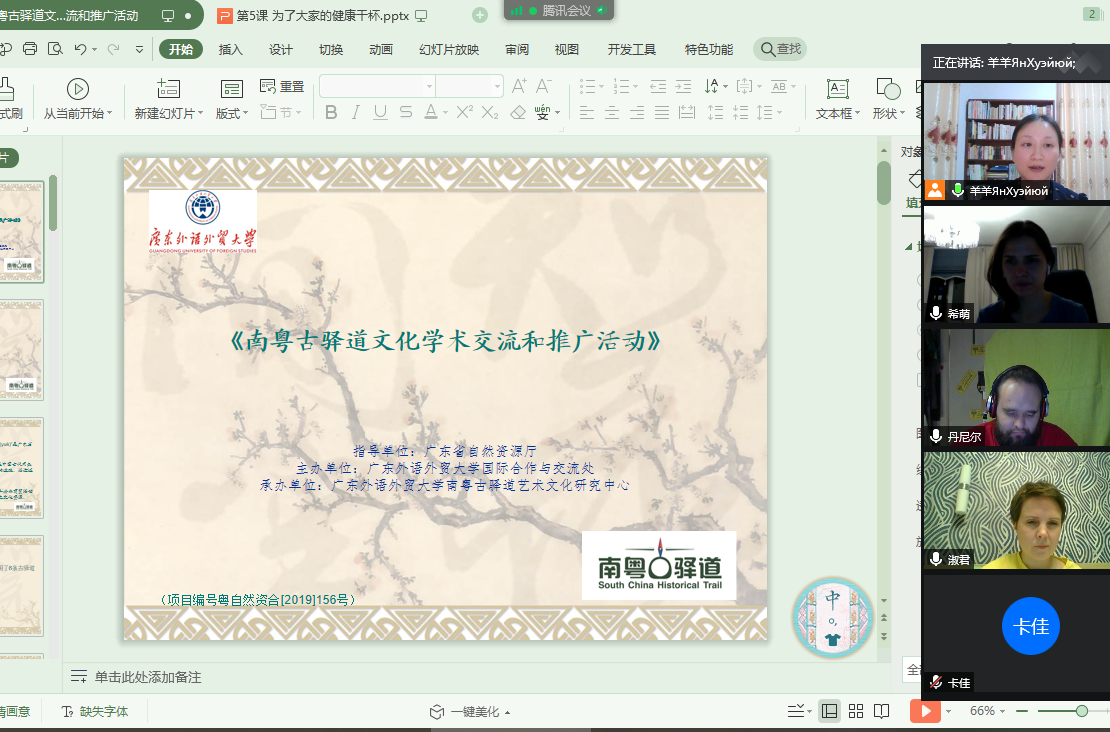1110x732 pixels.
Task: Start slideshow with red play icon
Action: (x=925, y=709)
